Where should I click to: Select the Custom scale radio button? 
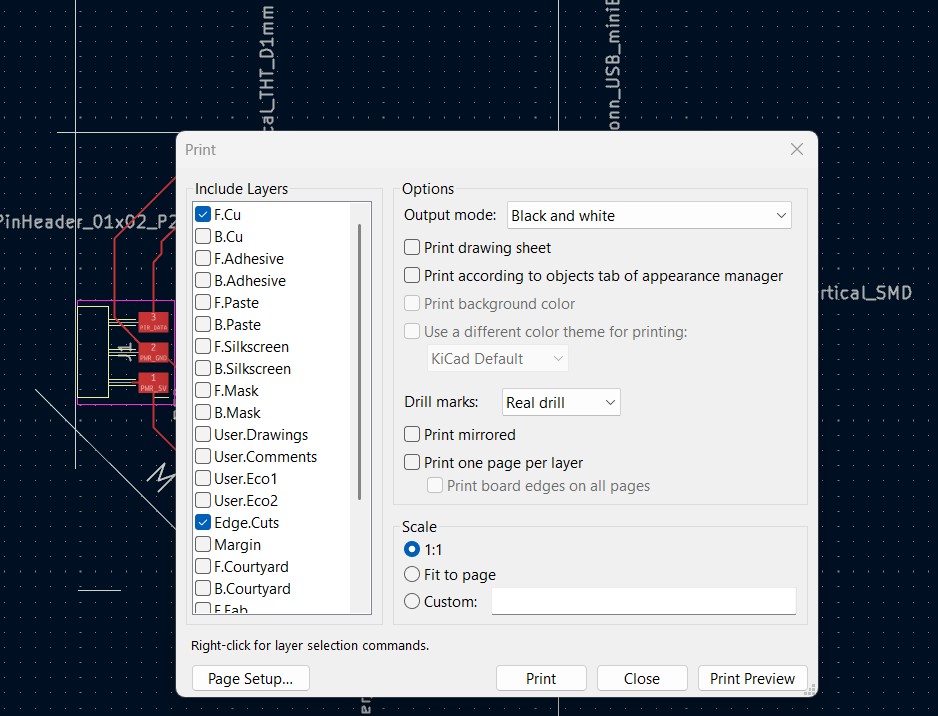pyautogui.click(x=412, y=601)
